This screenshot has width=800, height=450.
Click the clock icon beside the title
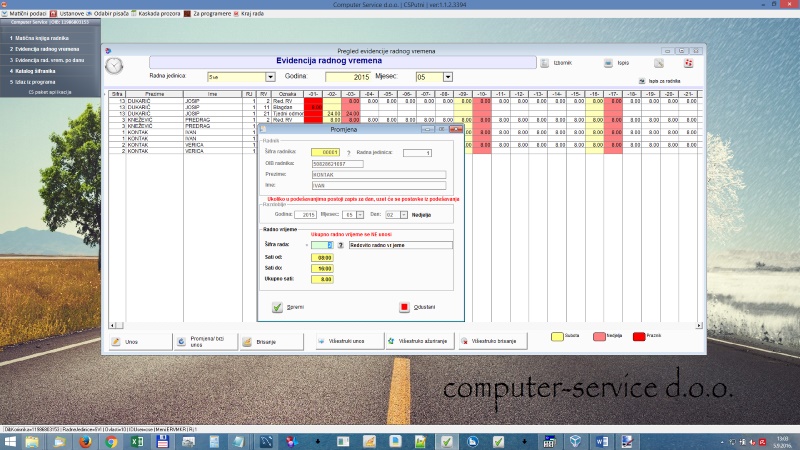click(x=115, y=65)
